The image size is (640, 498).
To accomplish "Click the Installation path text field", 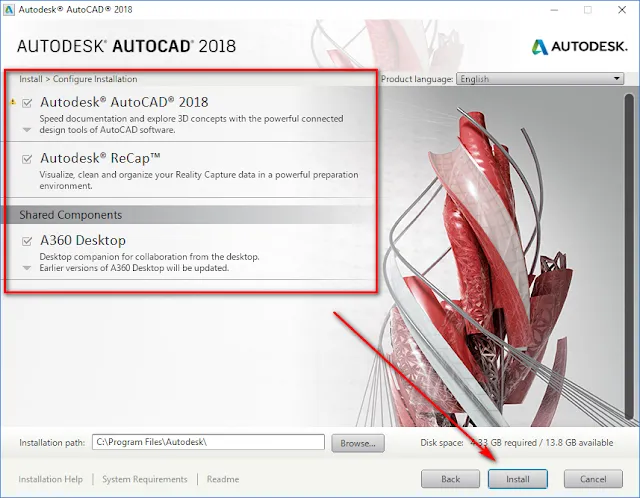I will coord(208,442).
